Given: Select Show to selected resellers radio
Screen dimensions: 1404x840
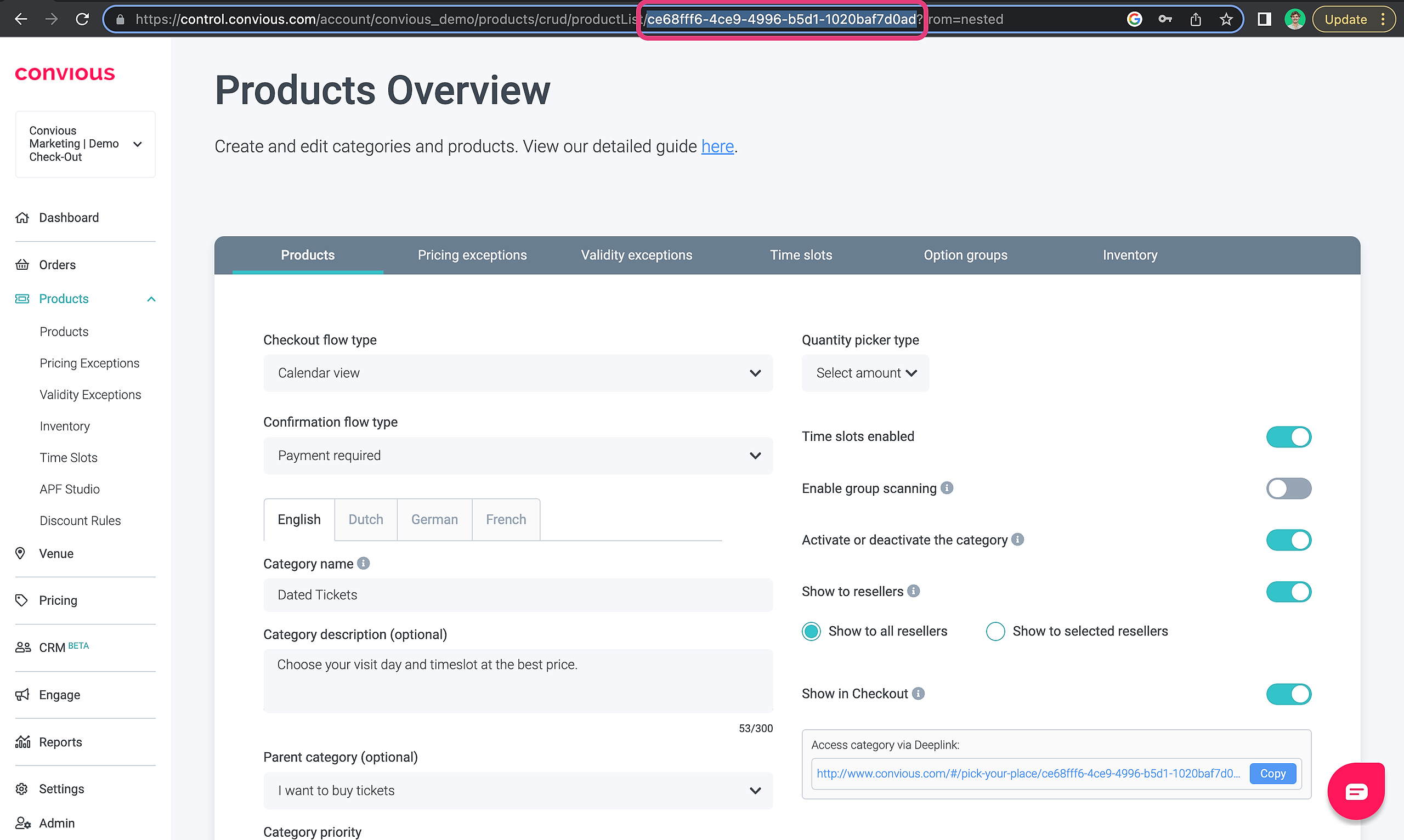Looking at the screenshot, I should [995, 631].
